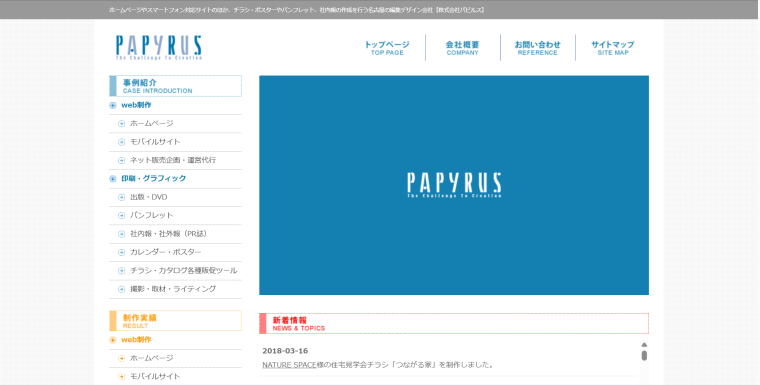The image size is (760, 385).
Task: Open チラシ・カタログ各種販促ツール link
Action: point(184,271)
